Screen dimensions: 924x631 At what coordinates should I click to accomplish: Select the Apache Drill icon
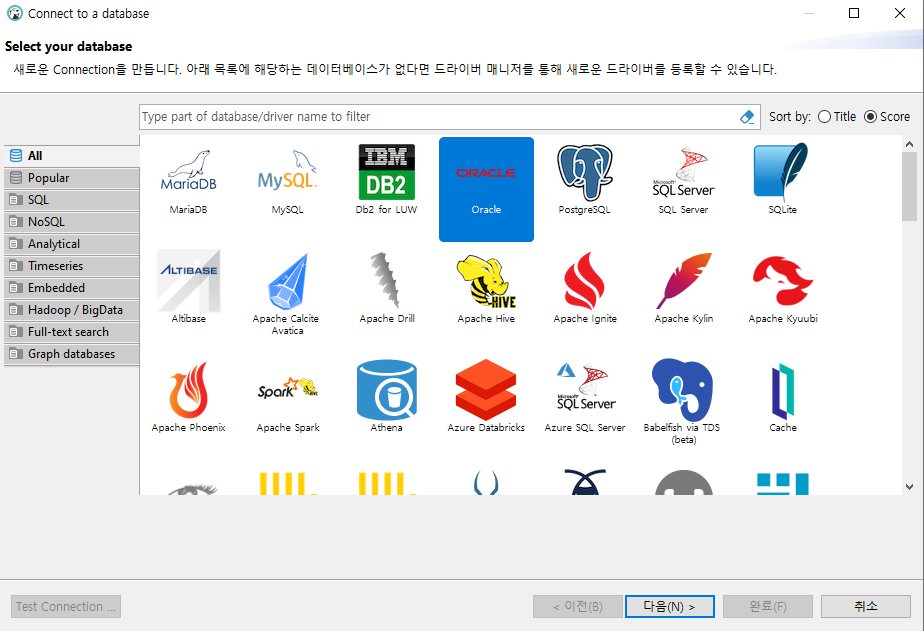tap(387, 281)
